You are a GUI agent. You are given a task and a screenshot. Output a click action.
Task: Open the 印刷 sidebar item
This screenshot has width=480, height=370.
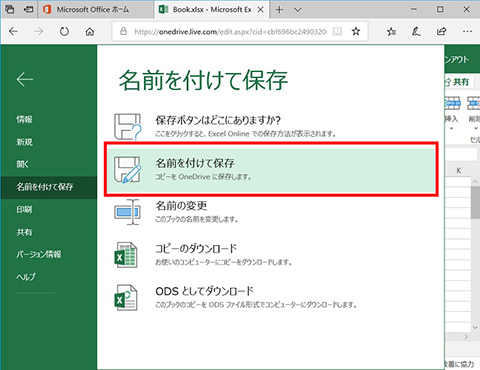tap(24, 209)
